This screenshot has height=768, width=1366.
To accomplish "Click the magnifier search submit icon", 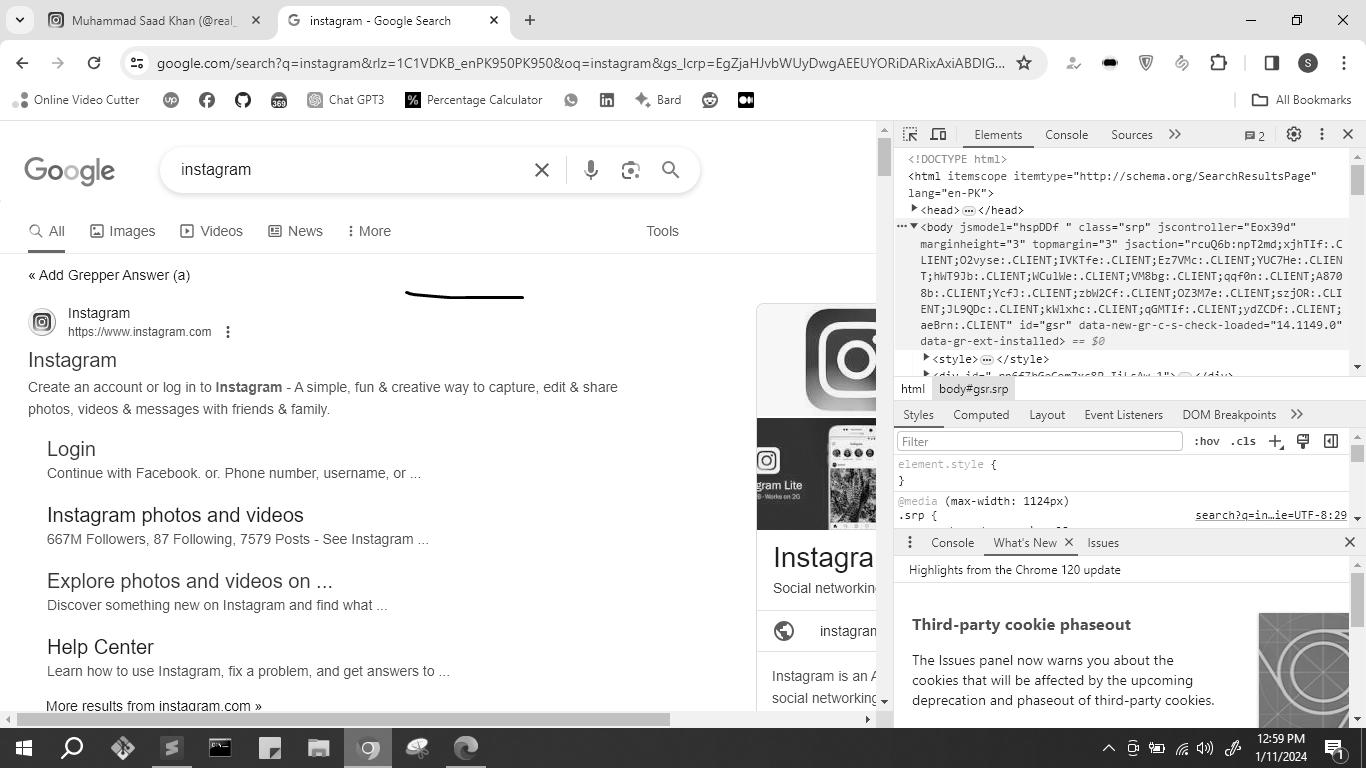I will pos(671,170).
